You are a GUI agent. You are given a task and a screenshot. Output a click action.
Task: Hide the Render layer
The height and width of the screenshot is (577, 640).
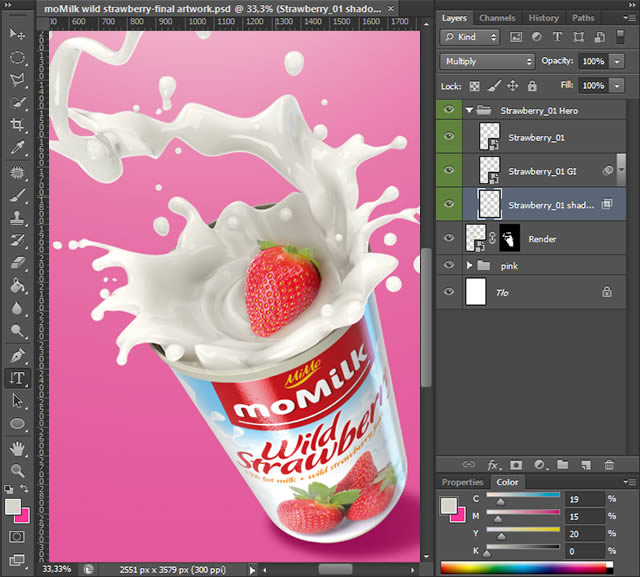click(449, 237)
